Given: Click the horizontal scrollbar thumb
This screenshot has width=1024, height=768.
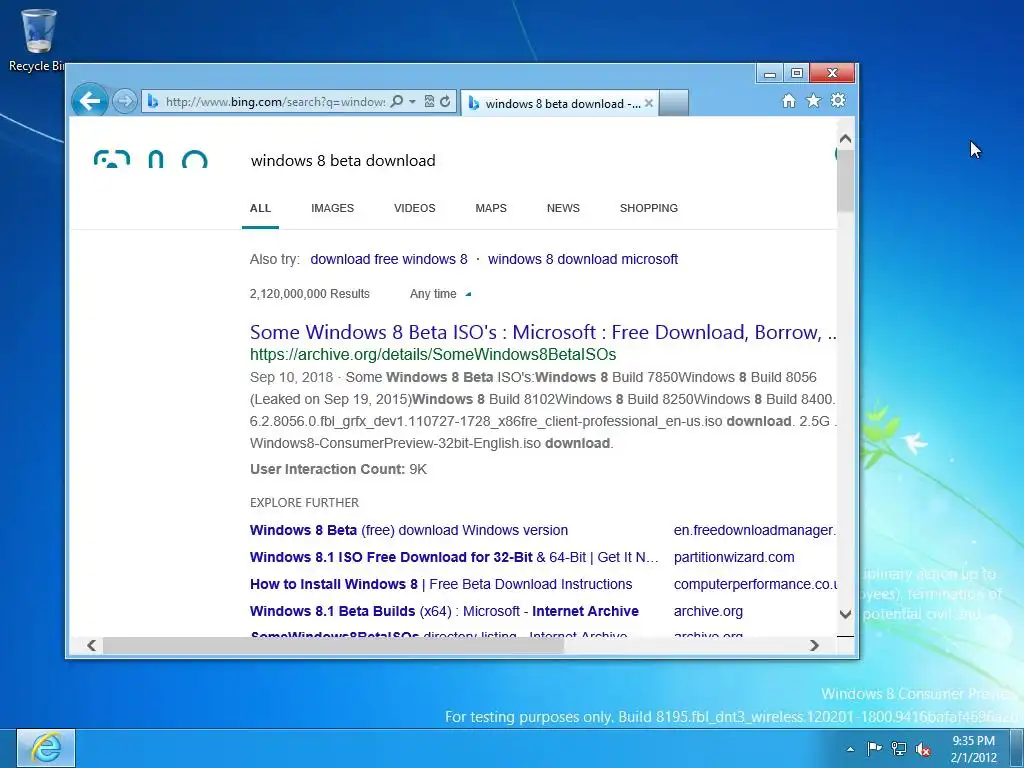Looking at the screenshot, I should click(x=333, y=645).
